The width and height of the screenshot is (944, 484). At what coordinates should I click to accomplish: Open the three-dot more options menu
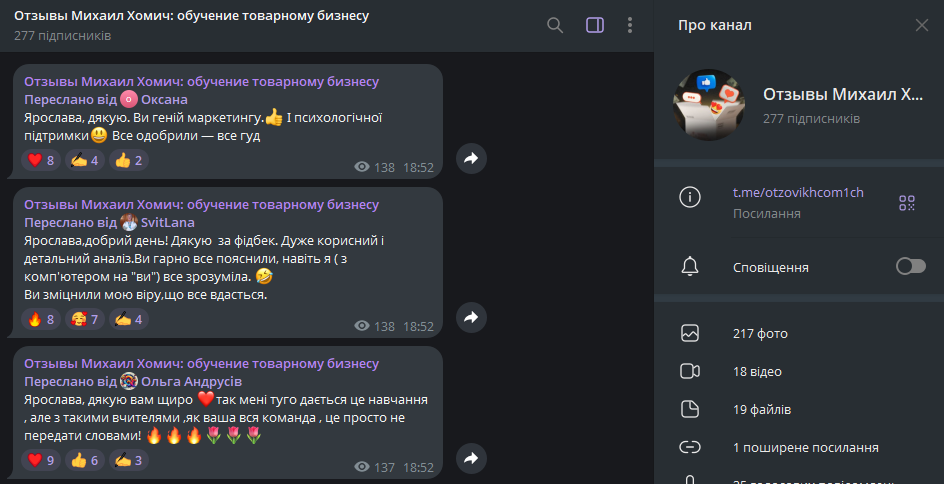tap(630, 25)
